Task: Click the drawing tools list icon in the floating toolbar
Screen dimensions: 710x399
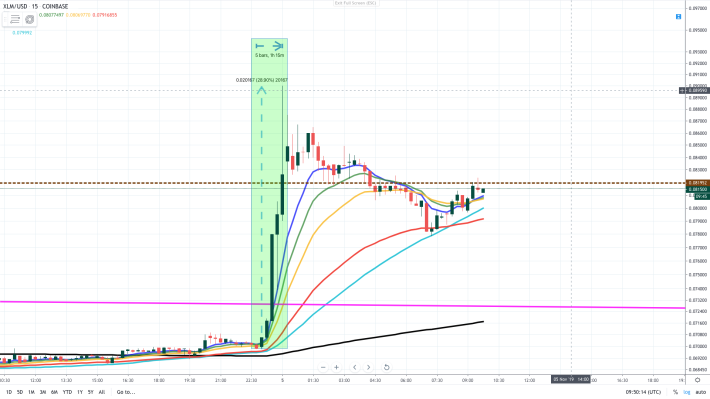Action: (x=15, y=19)
